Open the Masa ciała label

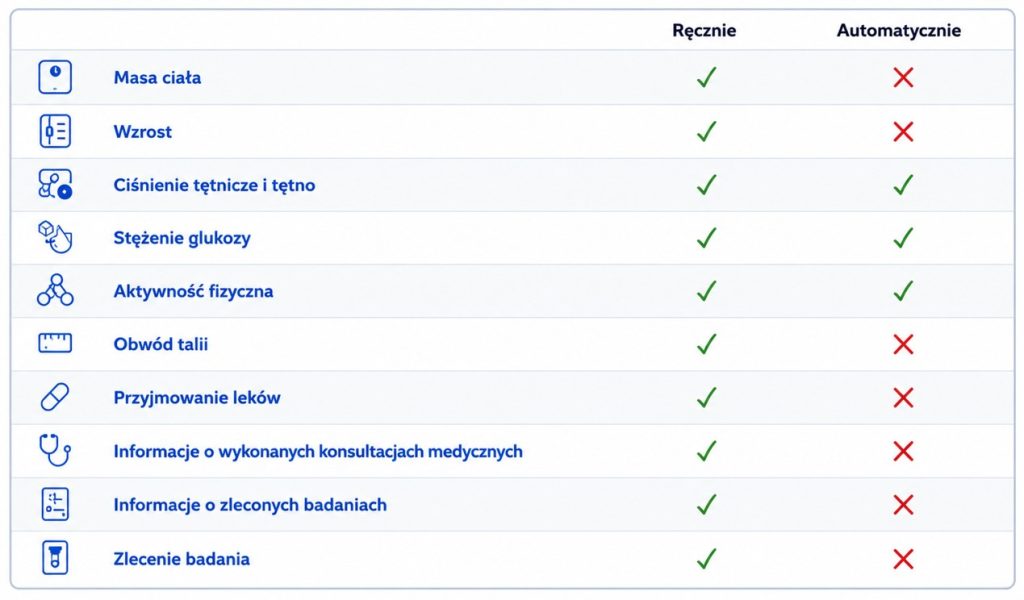[157, 78]
